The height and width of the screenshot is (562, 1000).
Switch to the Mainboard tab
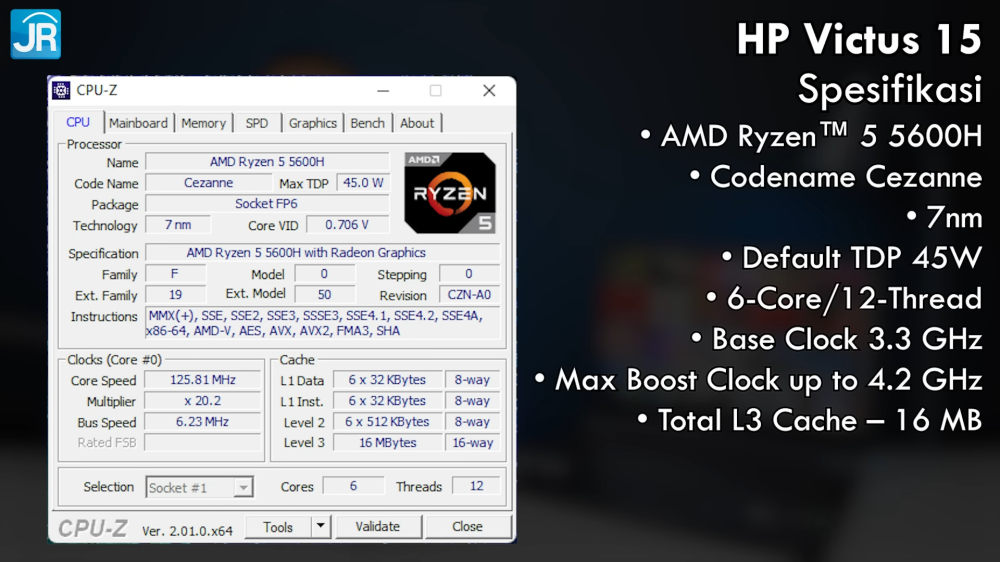[x=138, y=123]
